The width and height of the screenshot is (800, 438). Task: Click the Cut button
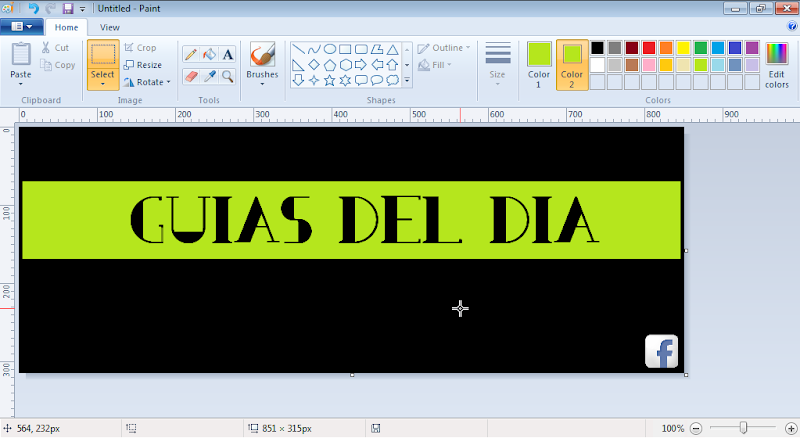55,47
